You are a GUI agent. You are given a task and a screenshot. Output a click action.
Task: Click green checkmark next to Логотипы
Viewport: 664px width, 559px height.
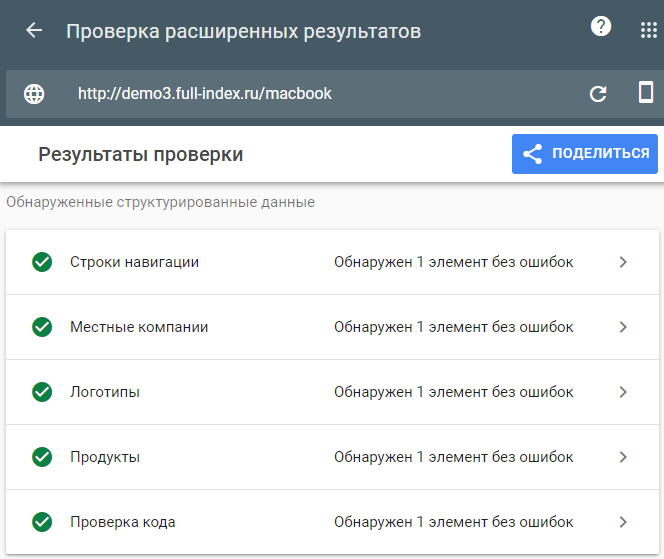[42, 392]
